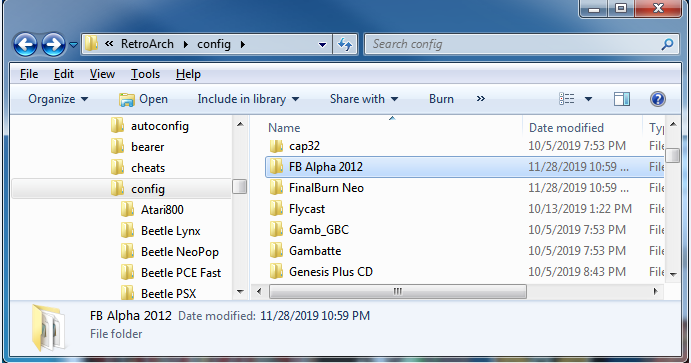691x363 pixels.
Task: Click navigation pane scroll down arrow
Action: click(x=240, y=292)
